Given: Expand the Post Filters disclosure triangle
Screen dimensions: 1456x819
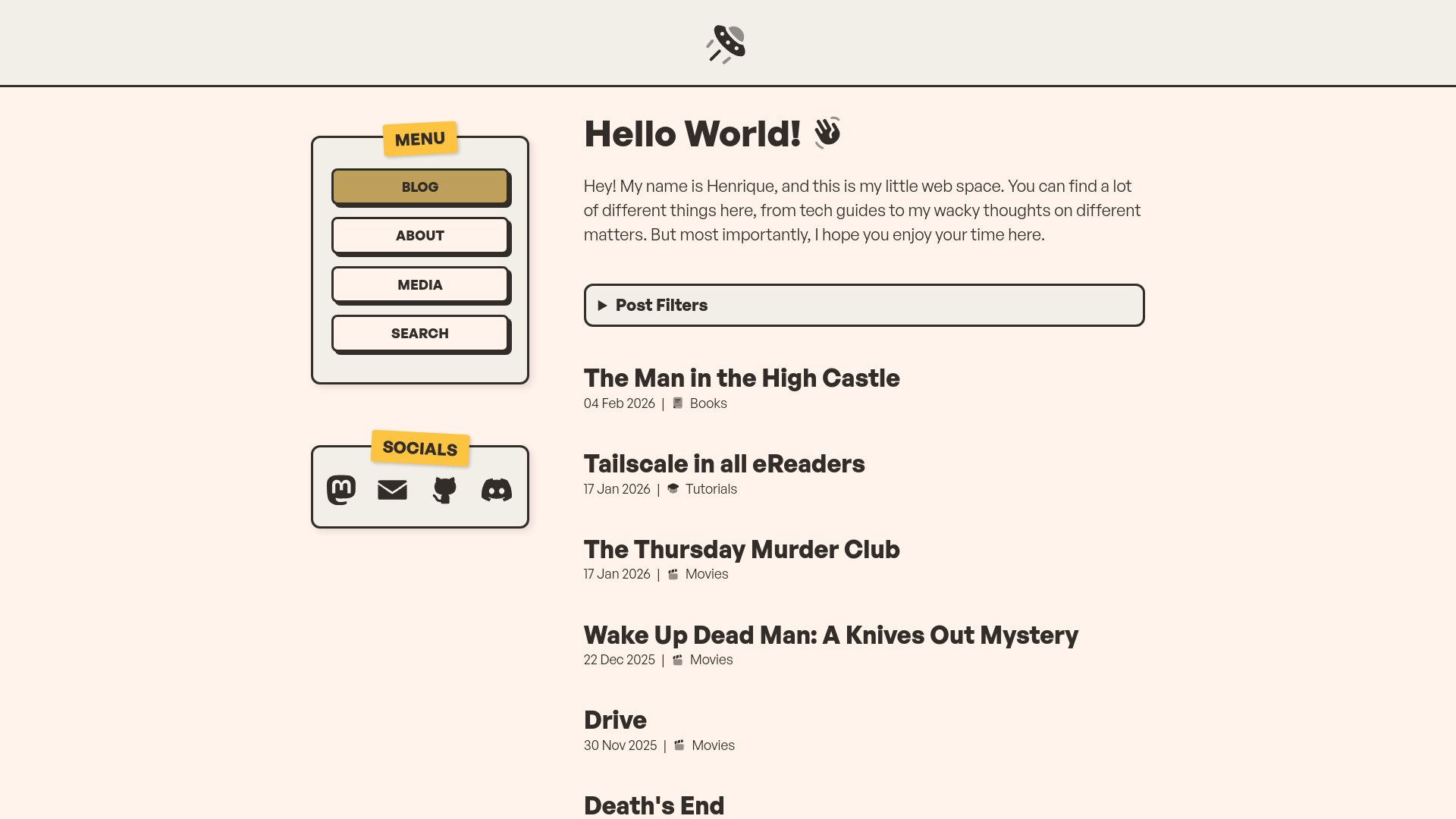Looking at the screenshot, I should point(602,306).
